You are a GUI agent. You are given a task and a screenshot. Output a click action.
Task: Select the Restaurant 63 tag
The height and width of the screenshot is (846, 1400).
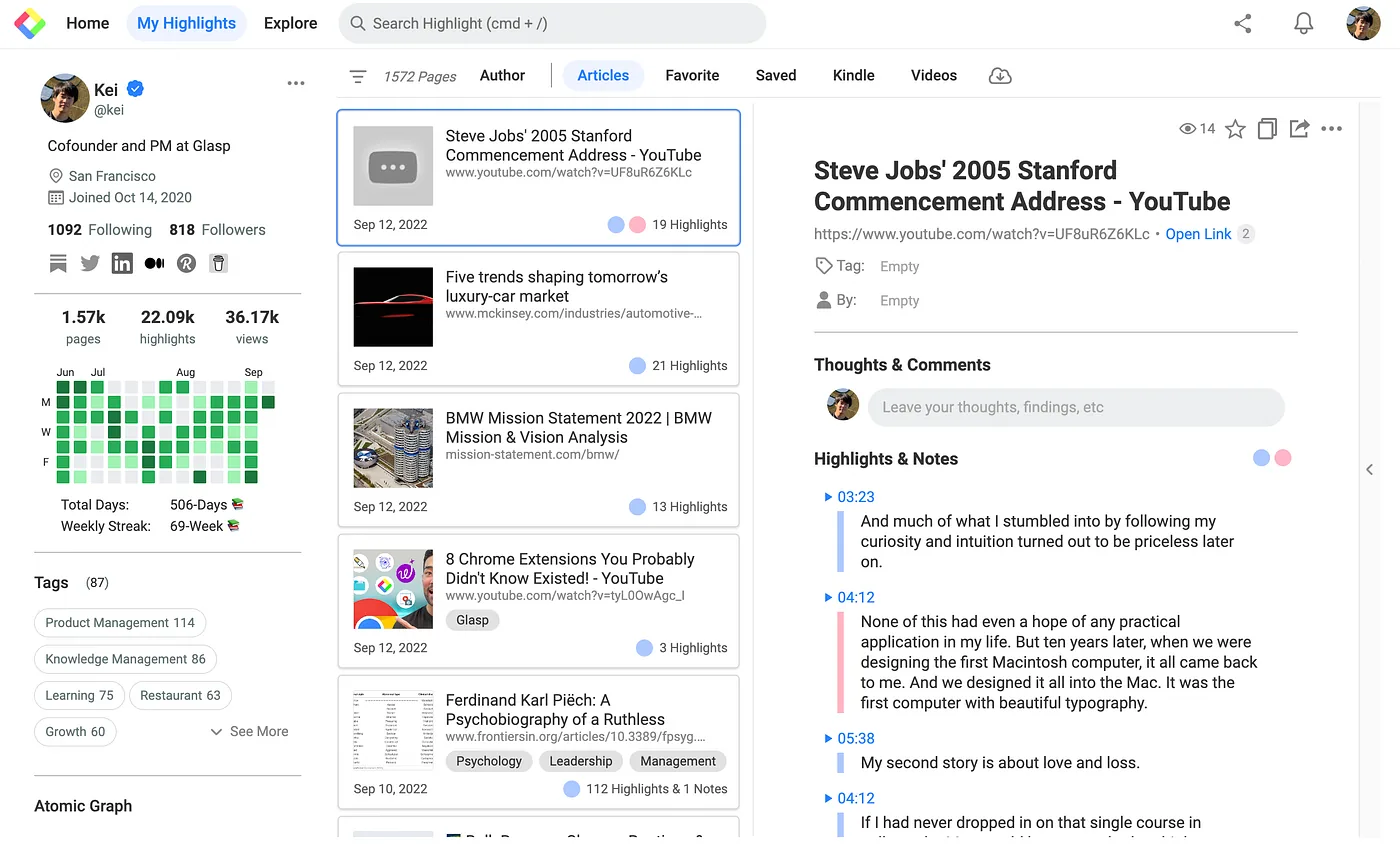[180, 695]
